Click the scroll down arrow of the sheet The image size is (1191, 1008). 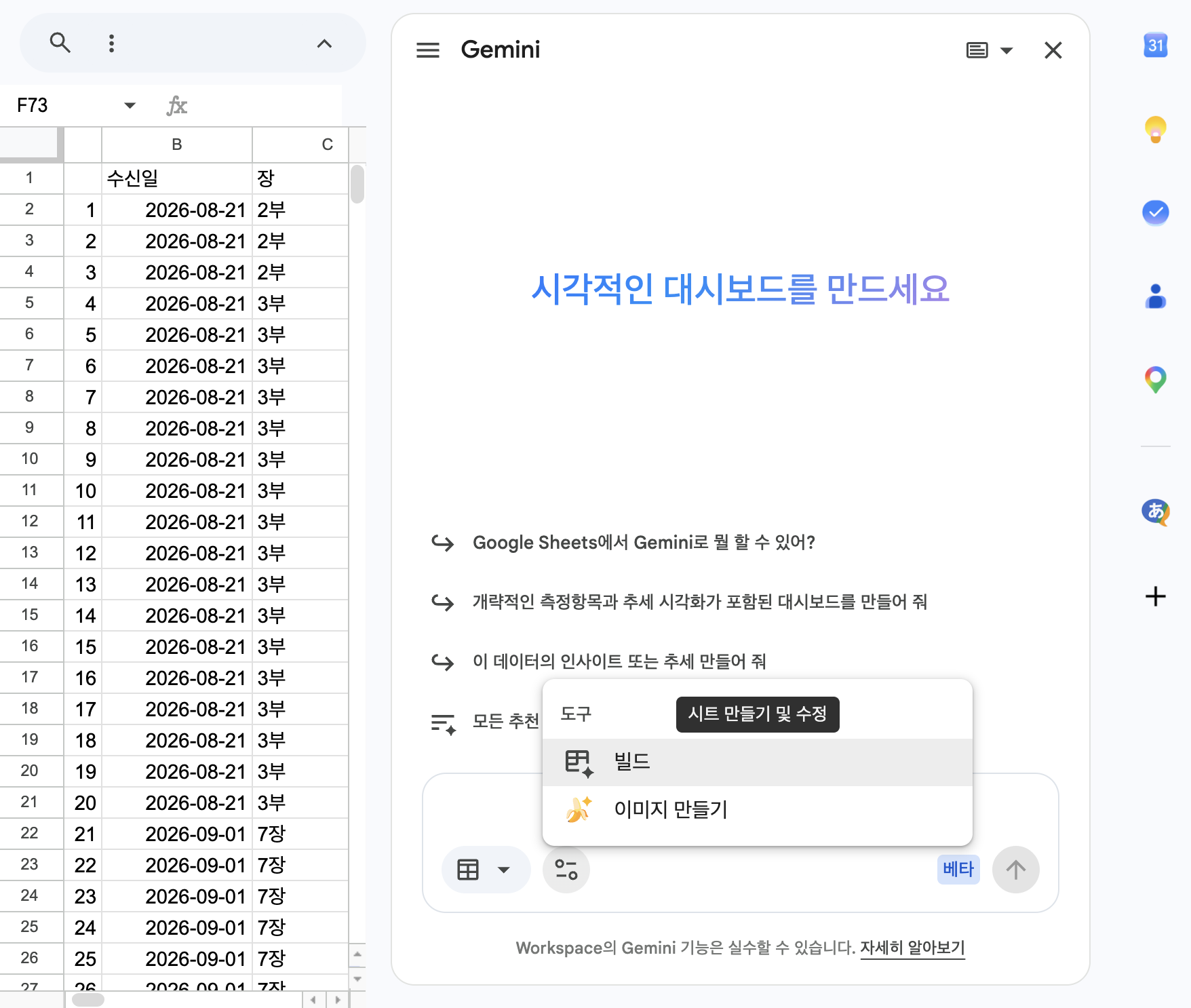coord(357,979)
